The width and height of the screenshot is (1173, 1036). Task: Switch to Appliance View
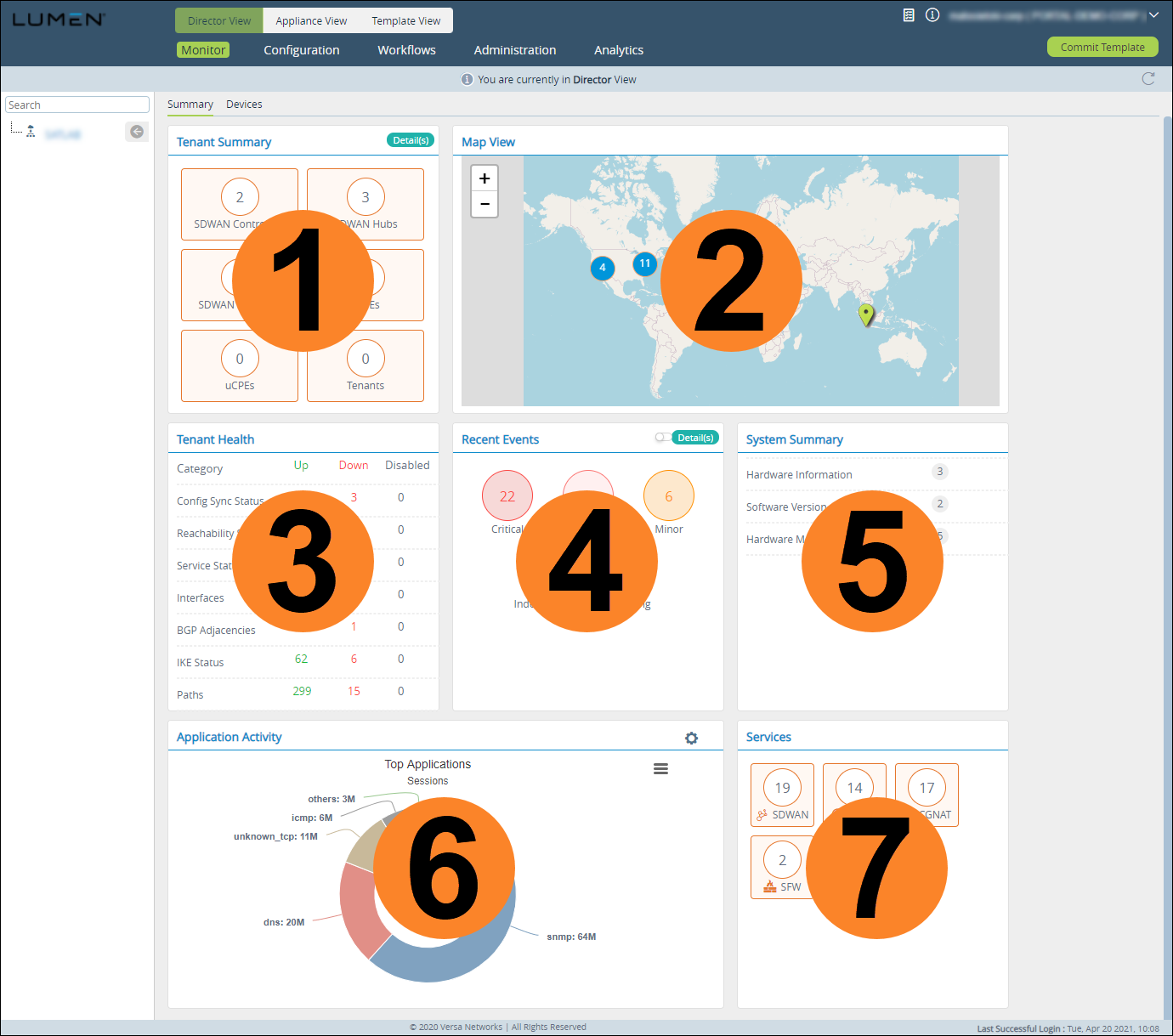tap(311, 21)
